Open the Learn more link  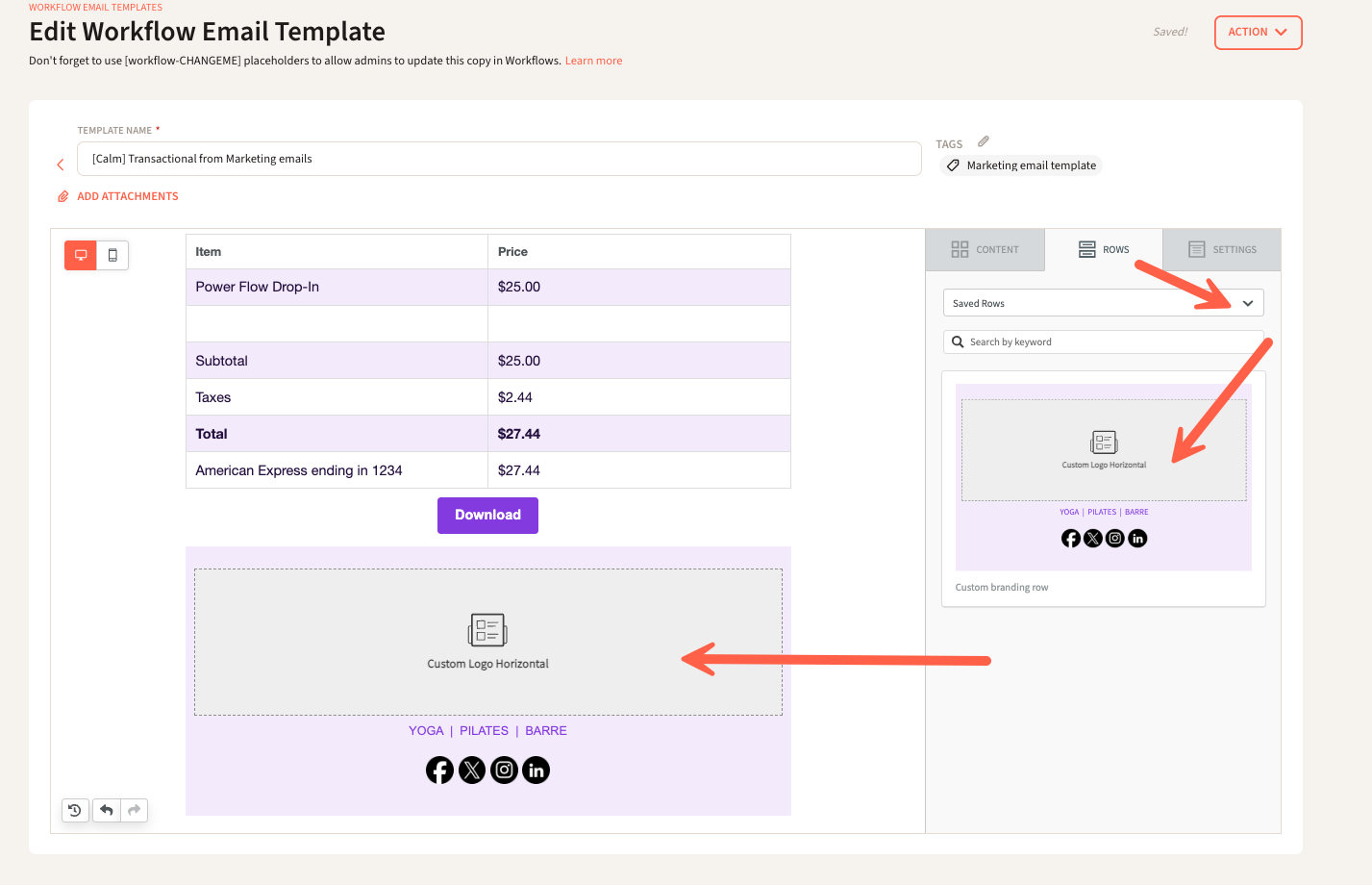click(593, 61)
